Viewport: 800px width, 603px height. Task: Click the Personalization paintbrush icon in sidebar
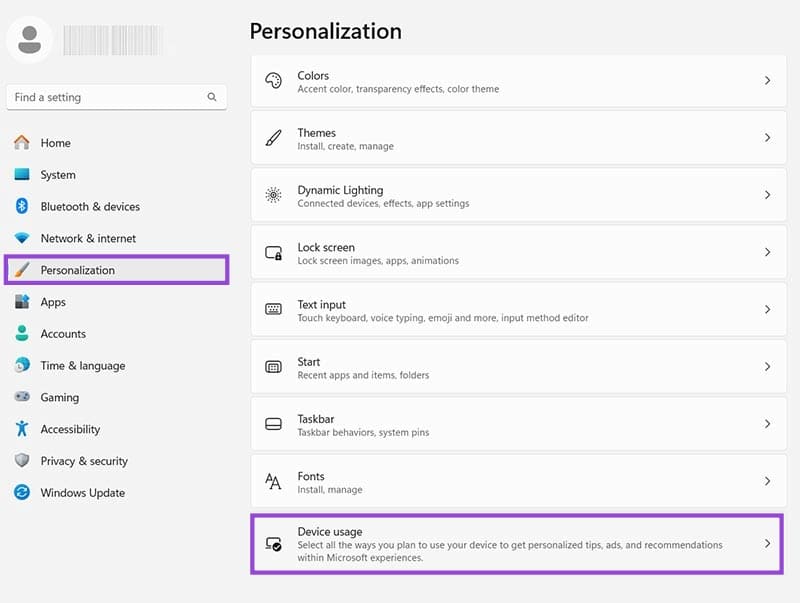(22, 270)
